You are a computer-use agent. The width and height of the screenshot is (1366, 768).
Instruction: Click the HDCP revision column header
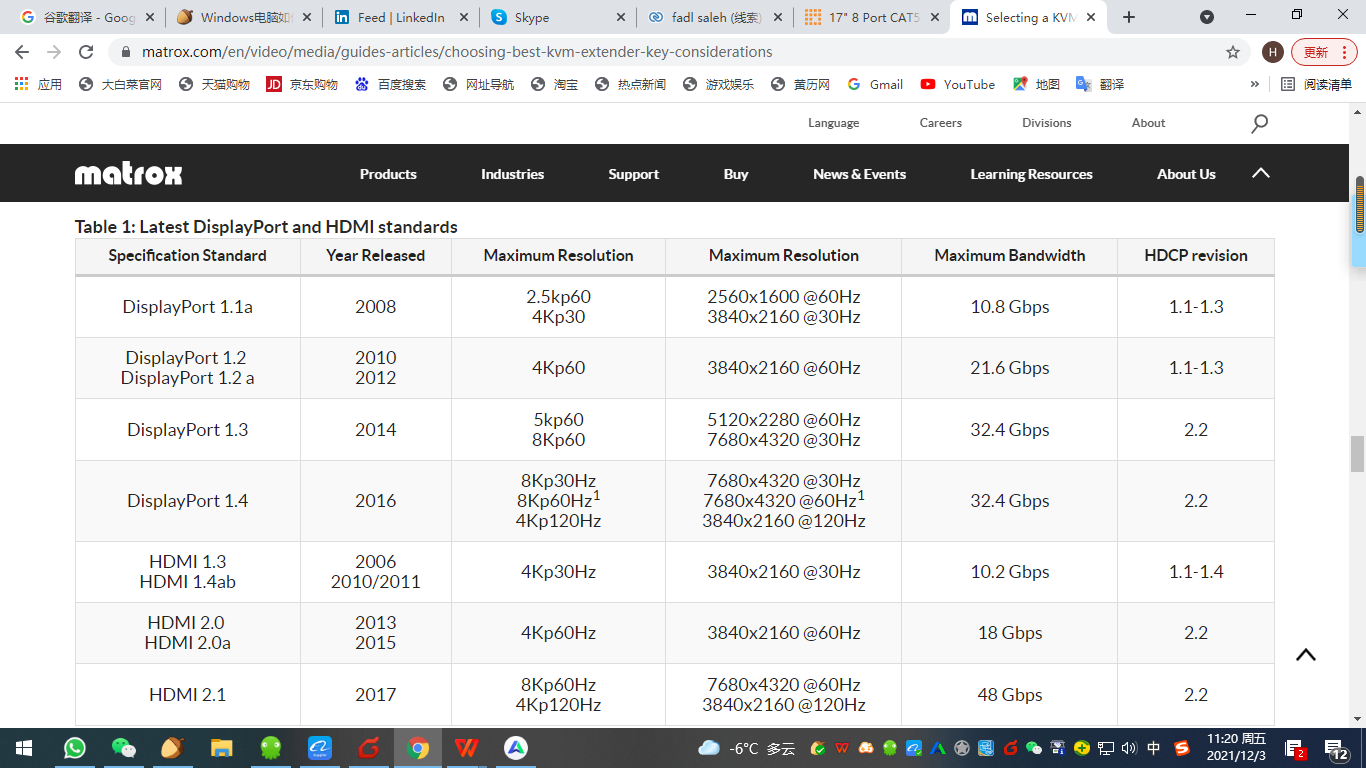1196,256
